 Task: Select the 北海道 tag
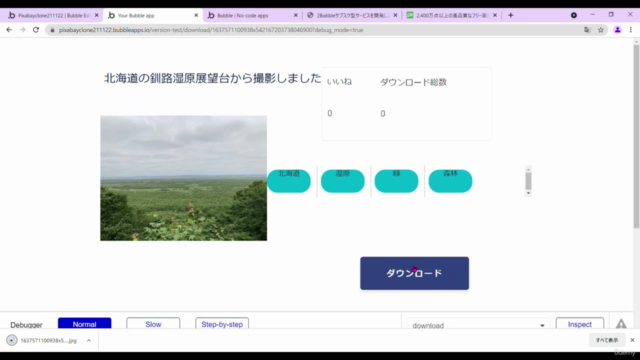(x=289, y=181)
